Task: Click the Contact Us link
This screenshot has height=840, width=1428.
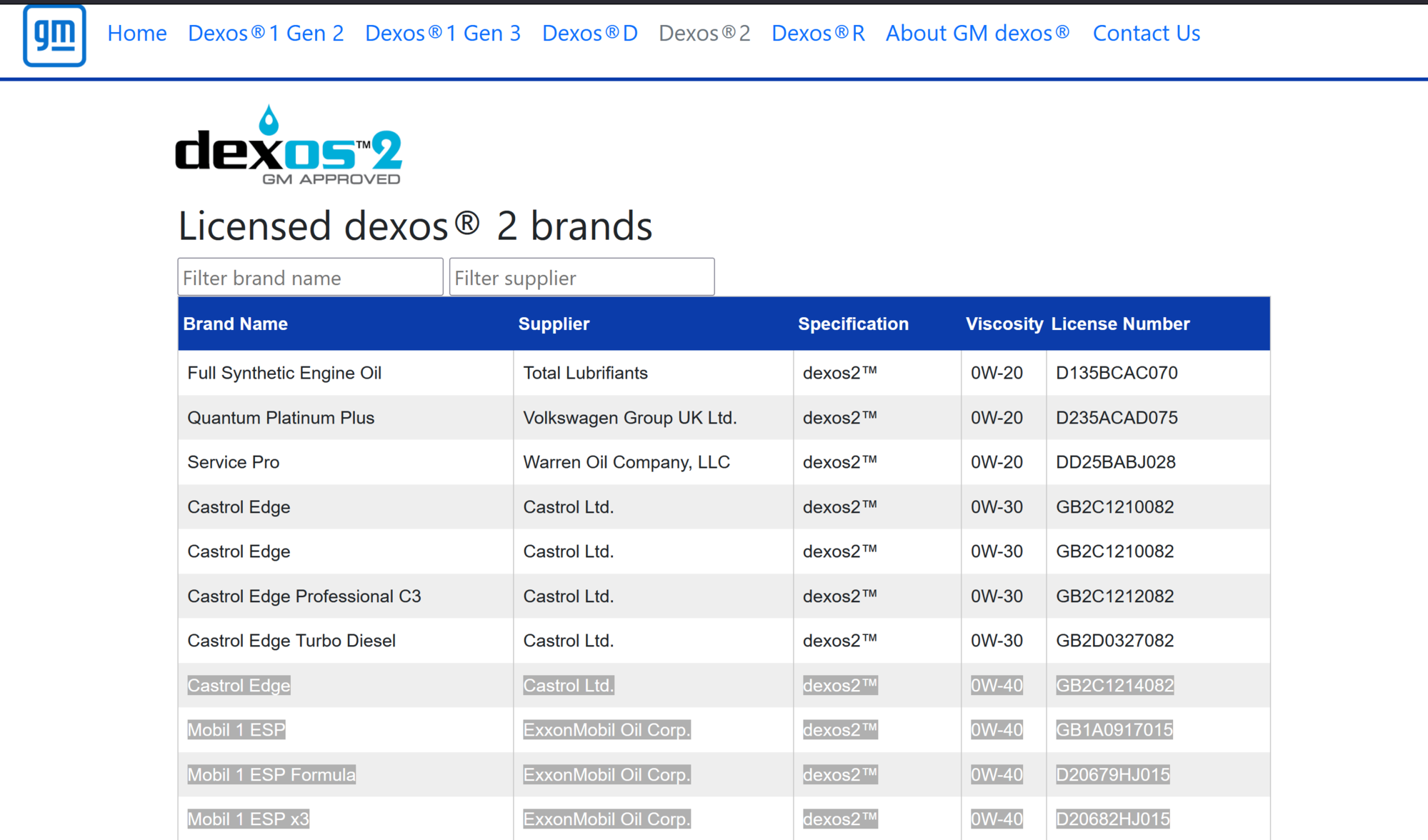Action: [x=1146, y=33]
